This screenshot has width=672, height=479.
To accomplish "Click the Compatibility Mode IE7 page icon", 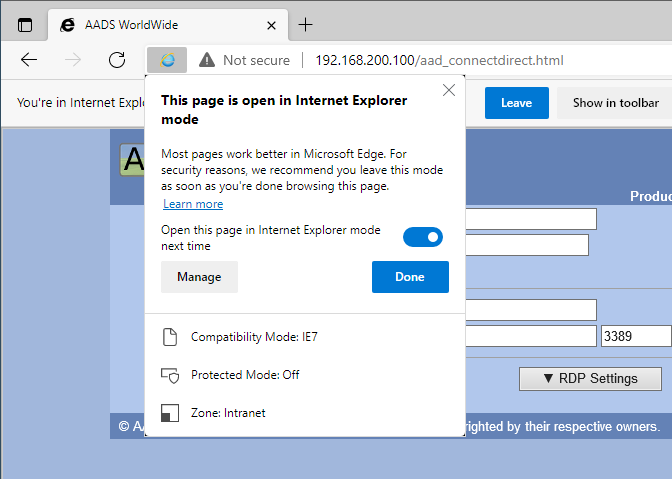I will click(170, 337).
